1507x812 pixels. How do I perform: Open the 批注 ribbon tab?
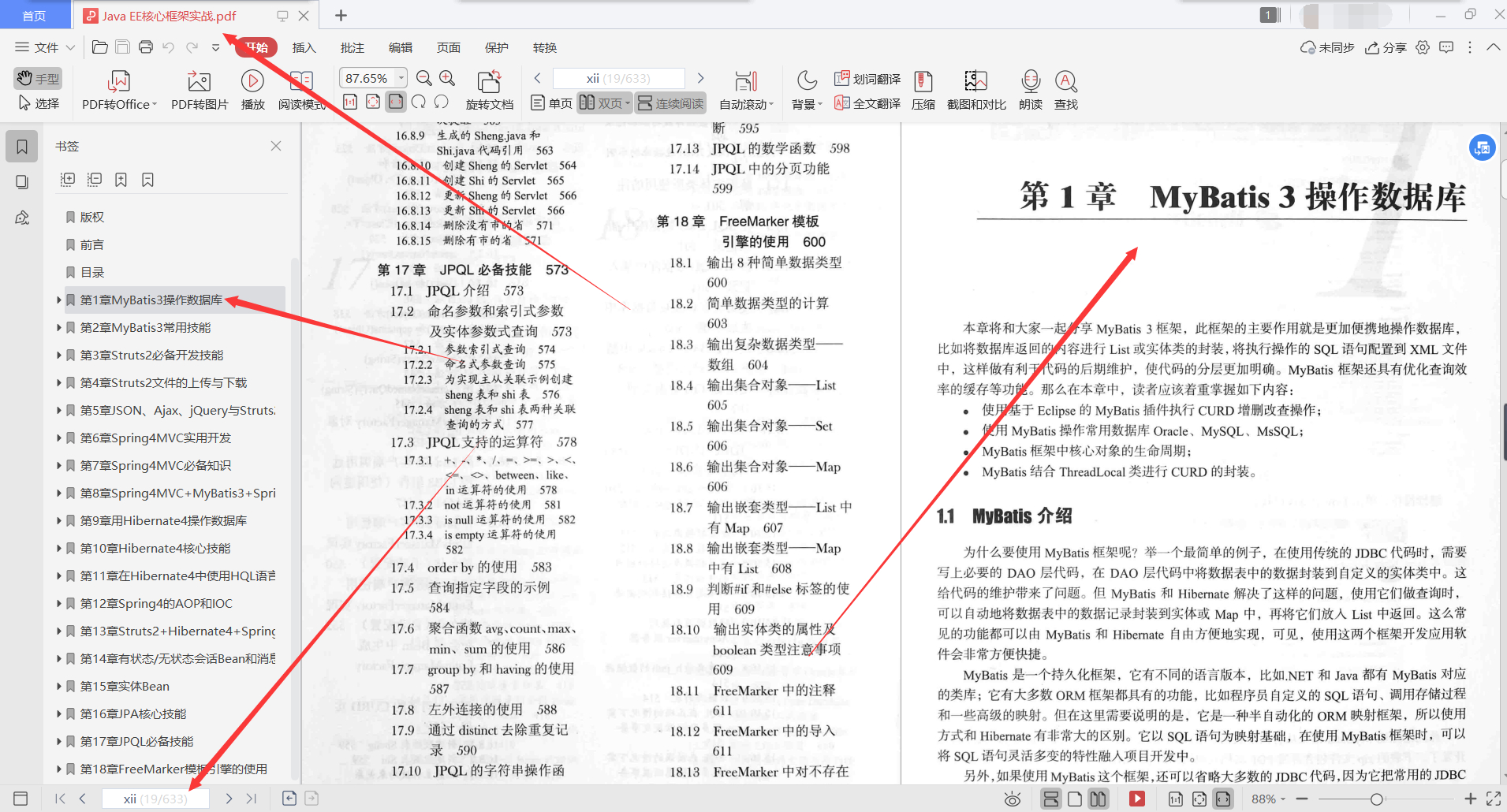[353, 47]
